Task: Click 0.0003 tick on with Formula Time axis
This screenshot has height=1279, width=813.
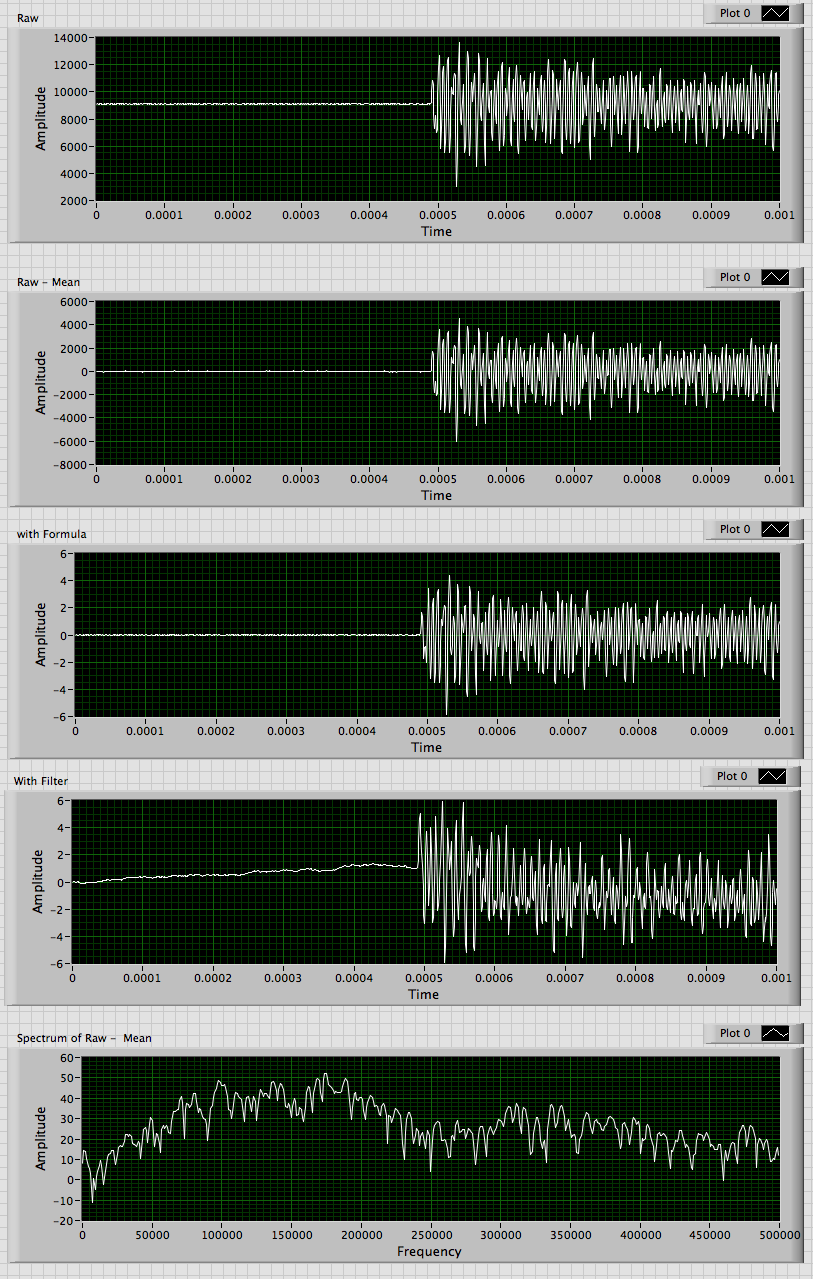Action: pyautogui.click(x=286, y=731)
